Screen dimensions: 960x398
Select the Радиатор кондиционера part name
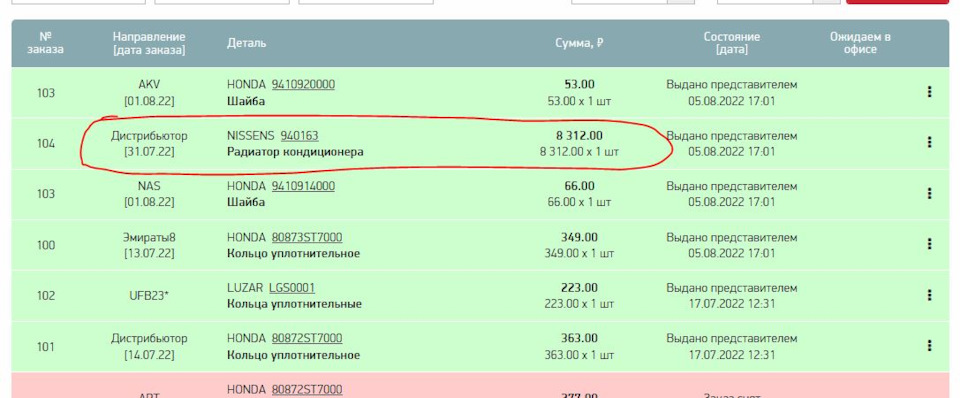tap(295, 151)
